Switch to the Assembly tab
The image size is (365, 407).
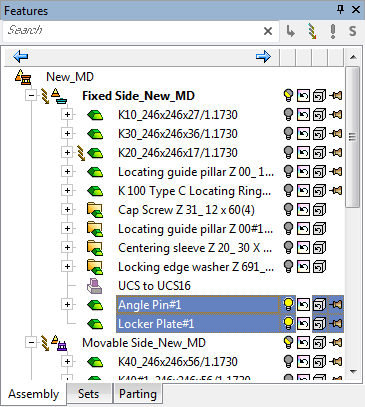coord(34,394)
